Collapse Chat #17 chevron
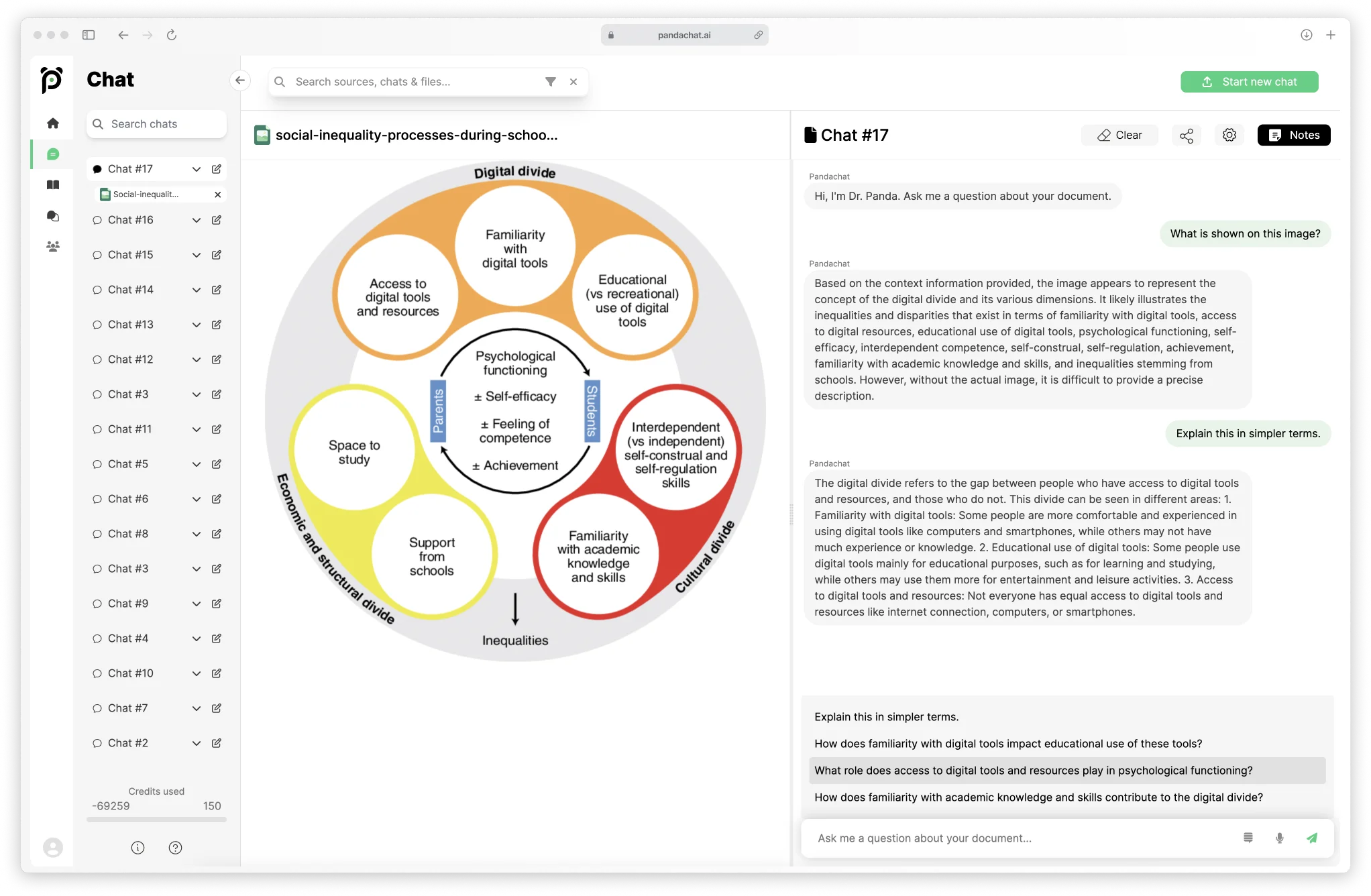This screenshot has width=1371, height=896. point(196,169)
